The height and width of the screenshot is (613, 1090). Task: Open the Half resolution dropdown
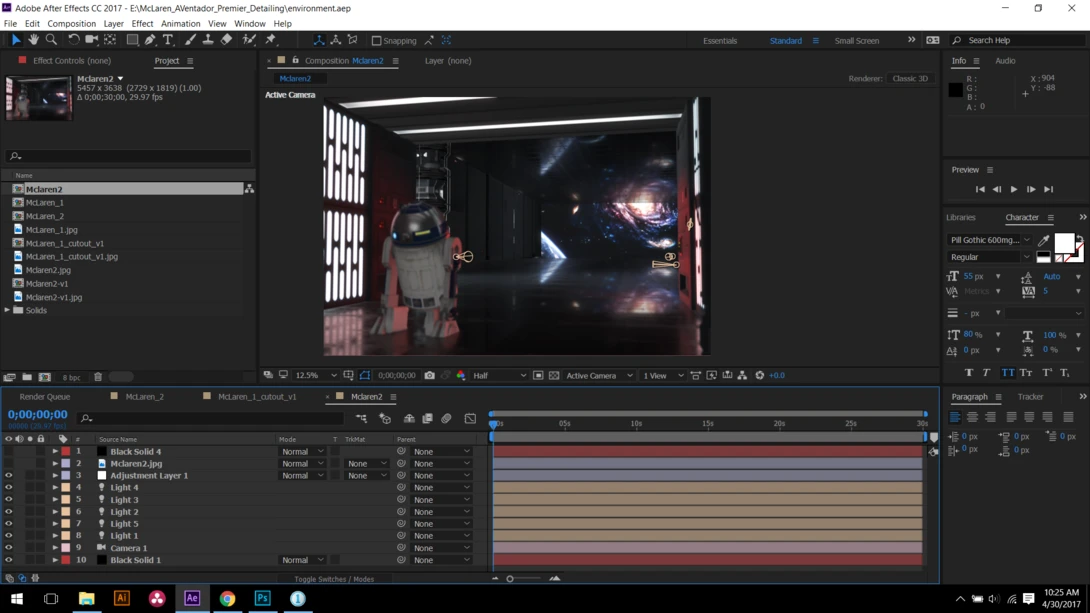[499, 375]
